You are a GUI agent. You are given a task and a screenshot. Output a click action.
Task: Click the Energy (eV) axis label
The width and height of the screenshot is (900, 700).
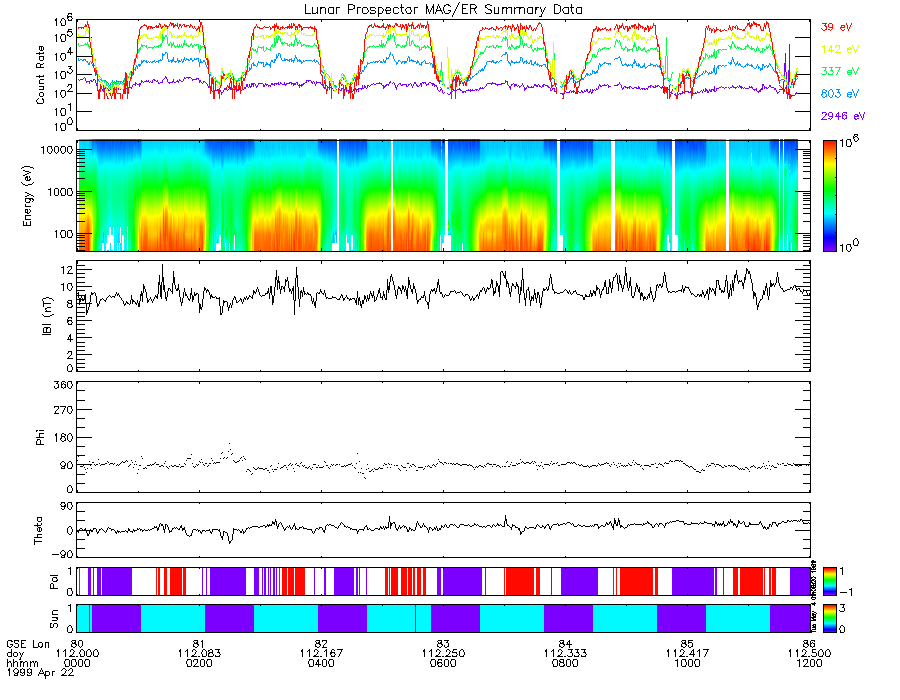tap(28, 196)
